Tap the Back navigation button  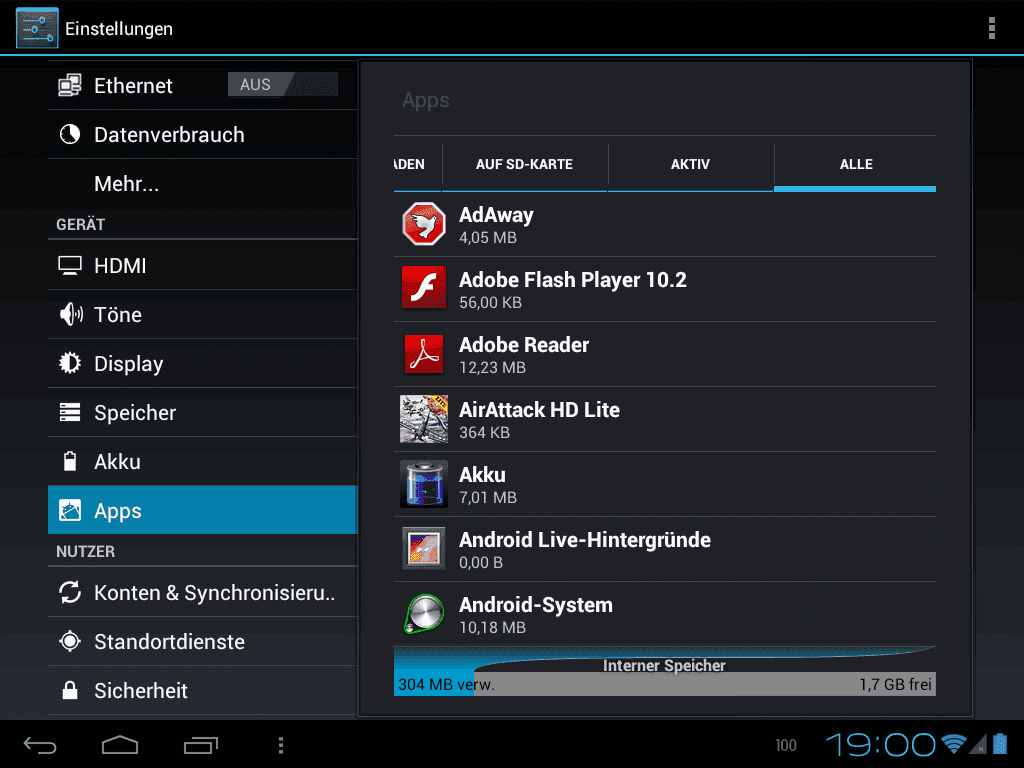click(x=40, y=745)
